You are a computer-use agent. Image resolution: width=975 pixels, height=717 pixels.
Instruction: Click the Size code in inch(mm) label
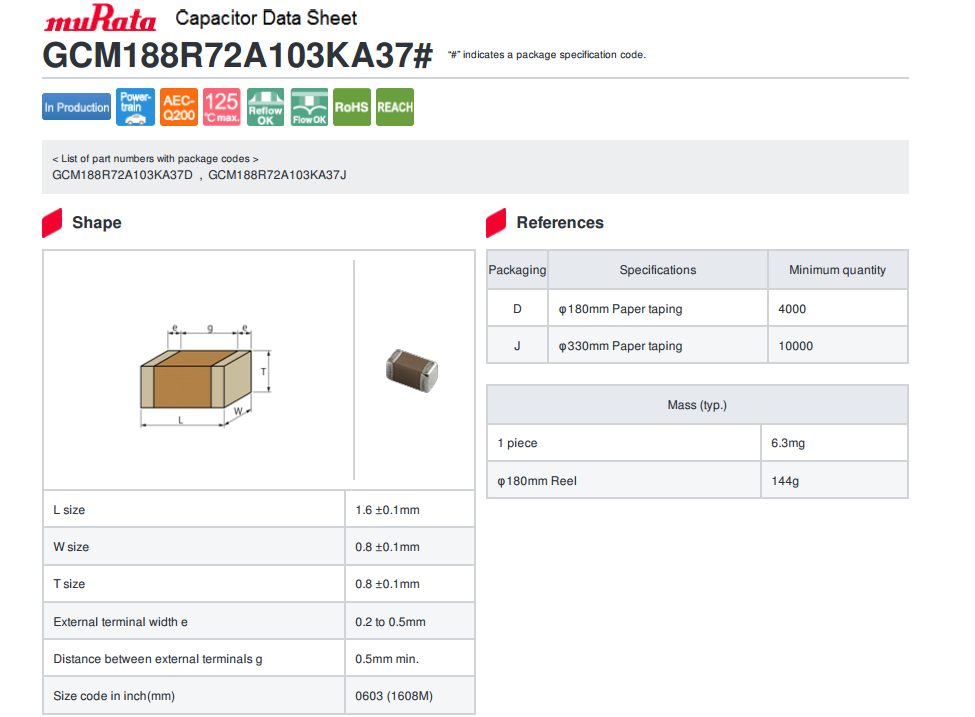[x=114, y=696]
